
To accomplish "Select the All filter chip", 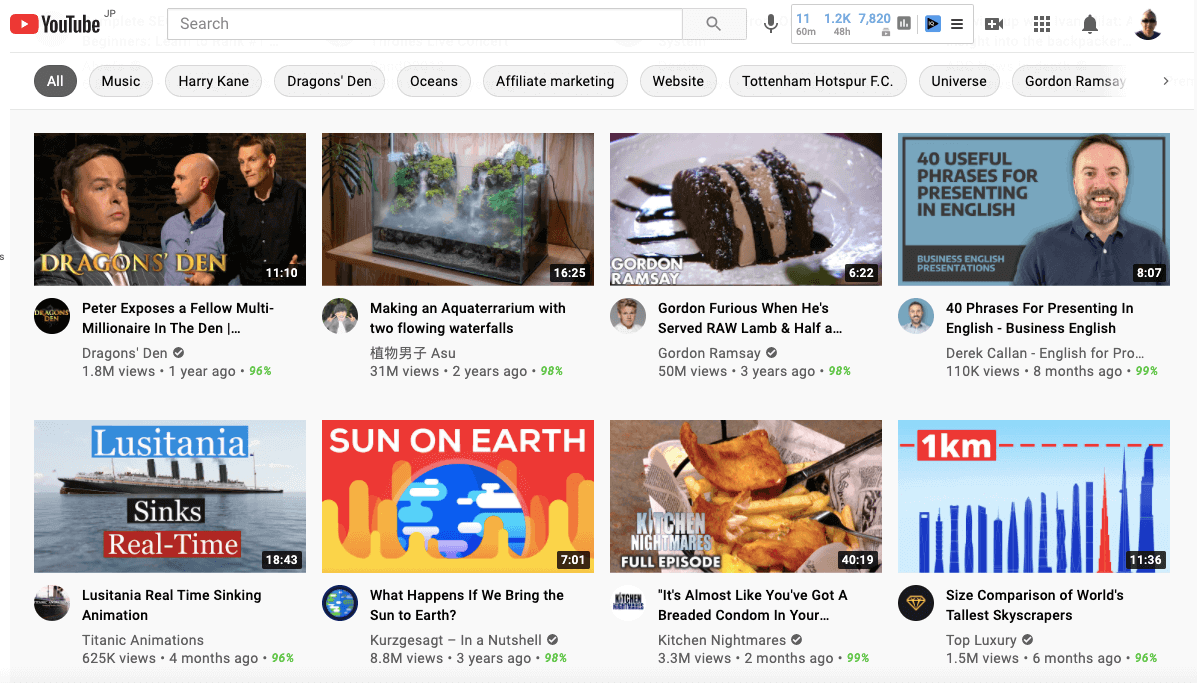I will tap(55, 81).
